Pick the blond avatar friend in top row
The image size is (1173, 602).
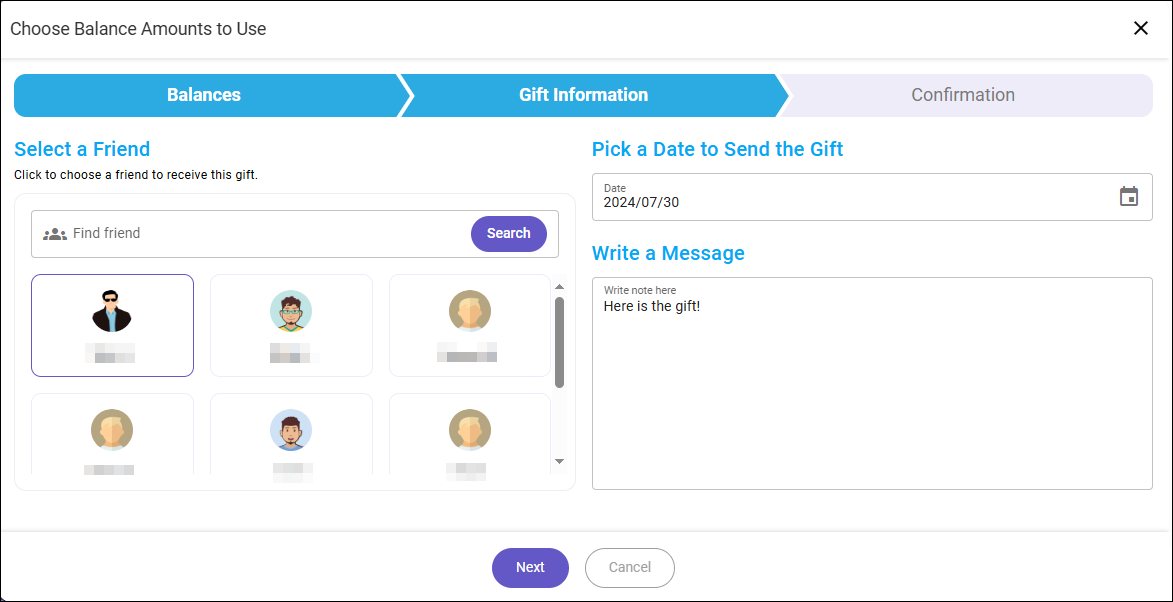[x=470, y=325]
